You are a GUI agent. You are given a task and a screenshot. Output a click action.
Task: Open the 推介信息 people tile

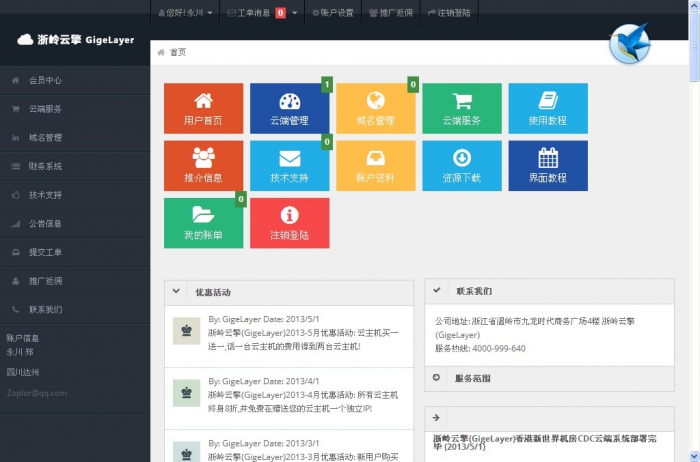pos(203,166)
